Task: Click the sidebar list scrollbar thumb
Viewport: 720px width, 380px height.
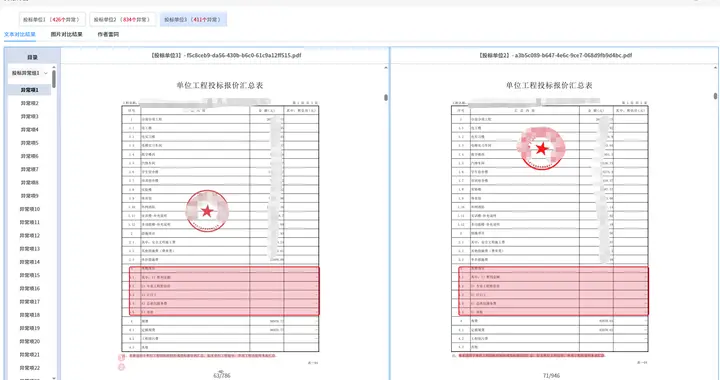Action: click(54, 79)
